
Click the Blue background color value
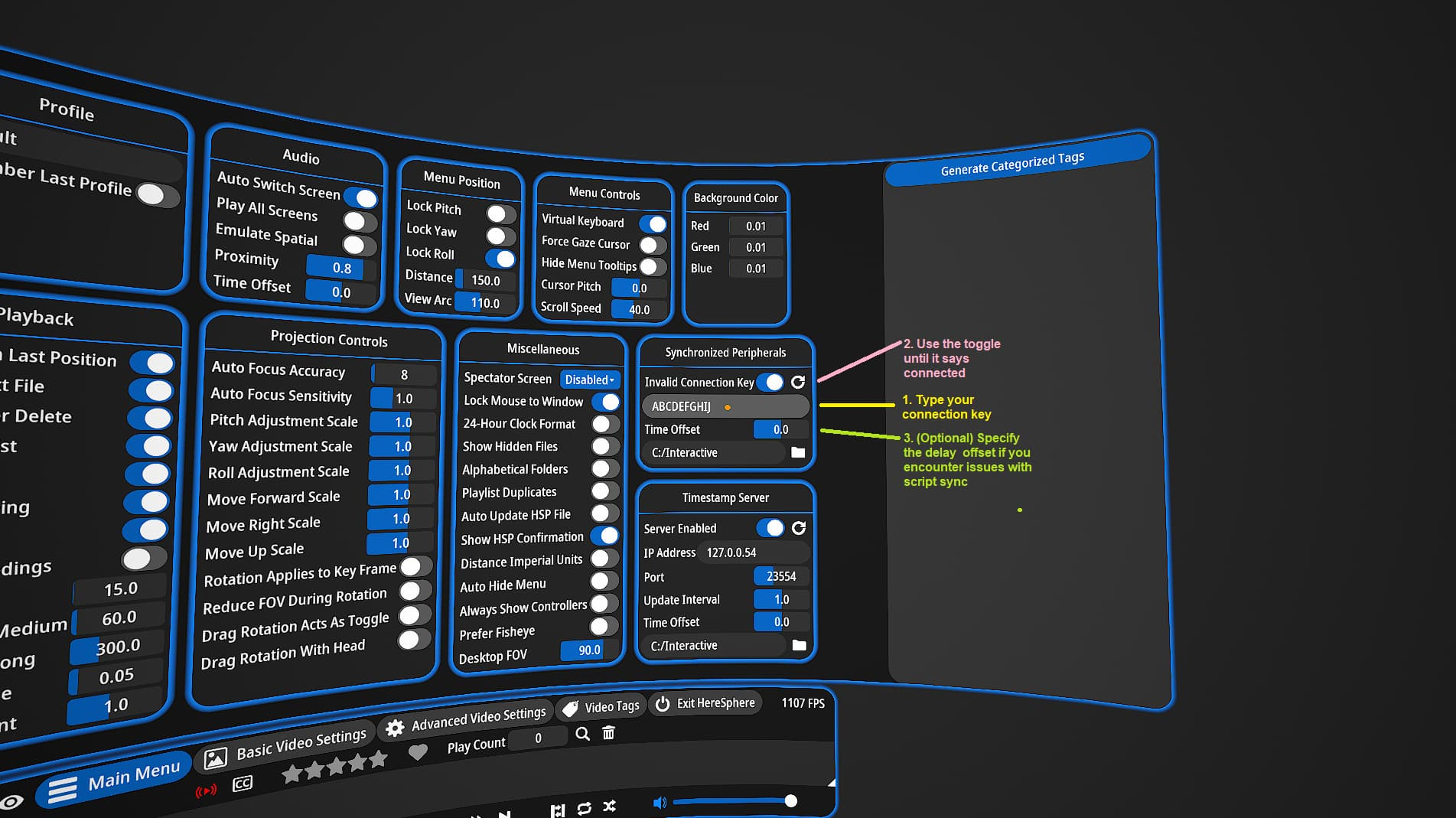(x=756, y=269)
